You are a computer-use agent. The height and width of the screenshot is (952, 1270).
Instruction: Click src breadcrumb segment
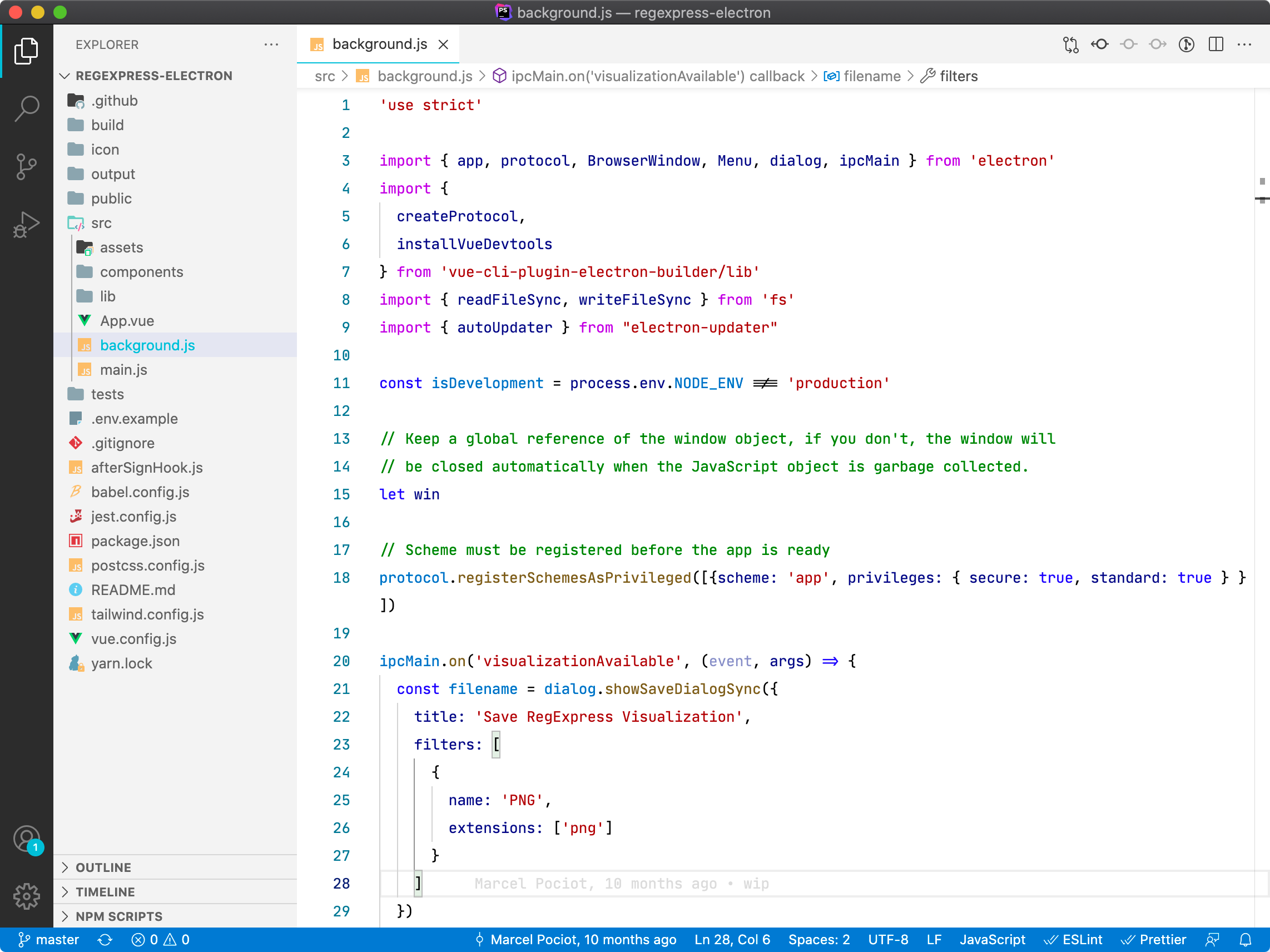pyautogui.click(x=325, y=76)
